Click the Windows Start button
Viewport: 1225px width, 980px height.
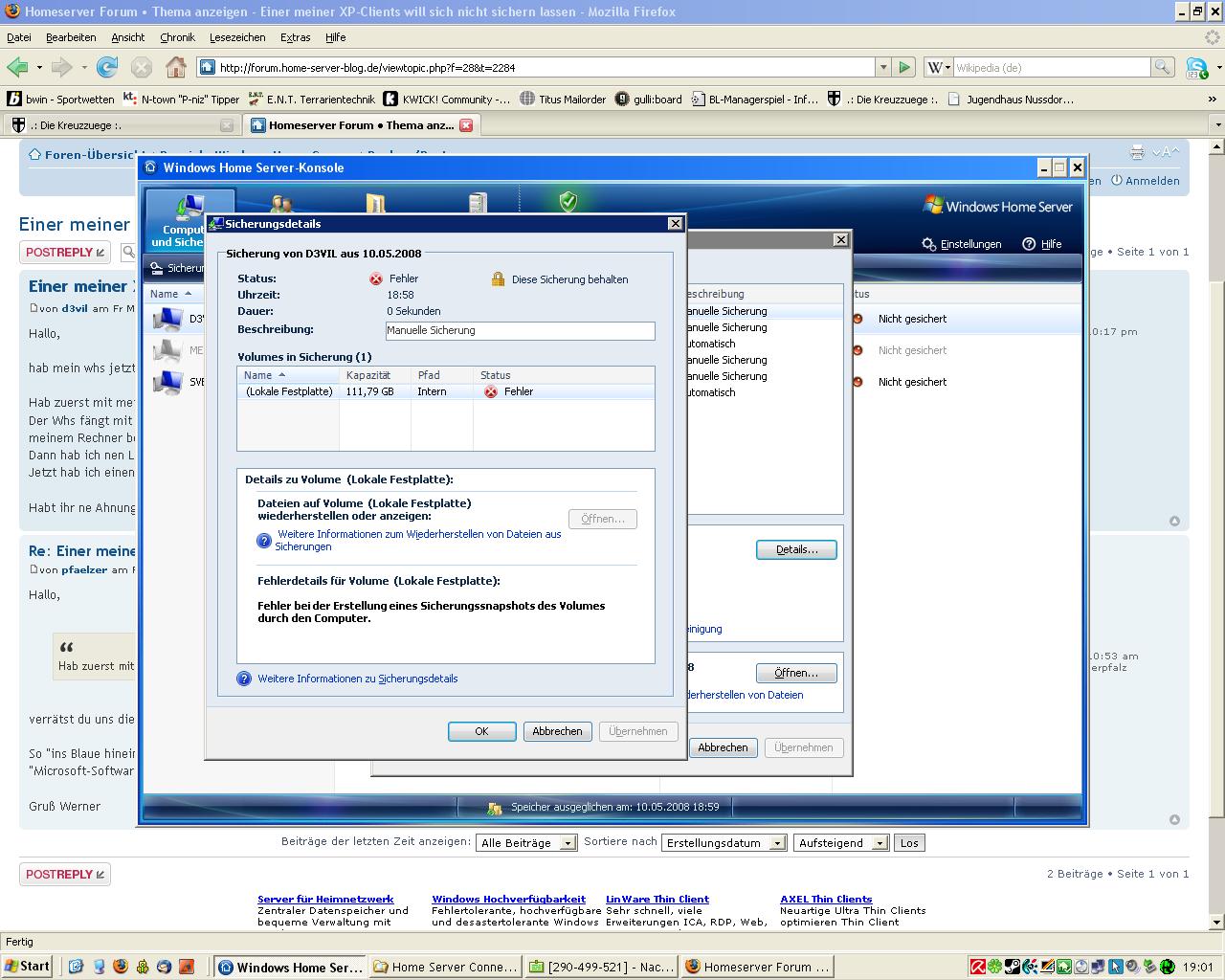[x=27, y=967]
